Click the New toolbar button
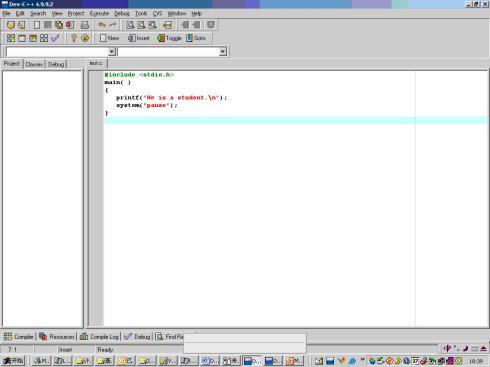 109,38
